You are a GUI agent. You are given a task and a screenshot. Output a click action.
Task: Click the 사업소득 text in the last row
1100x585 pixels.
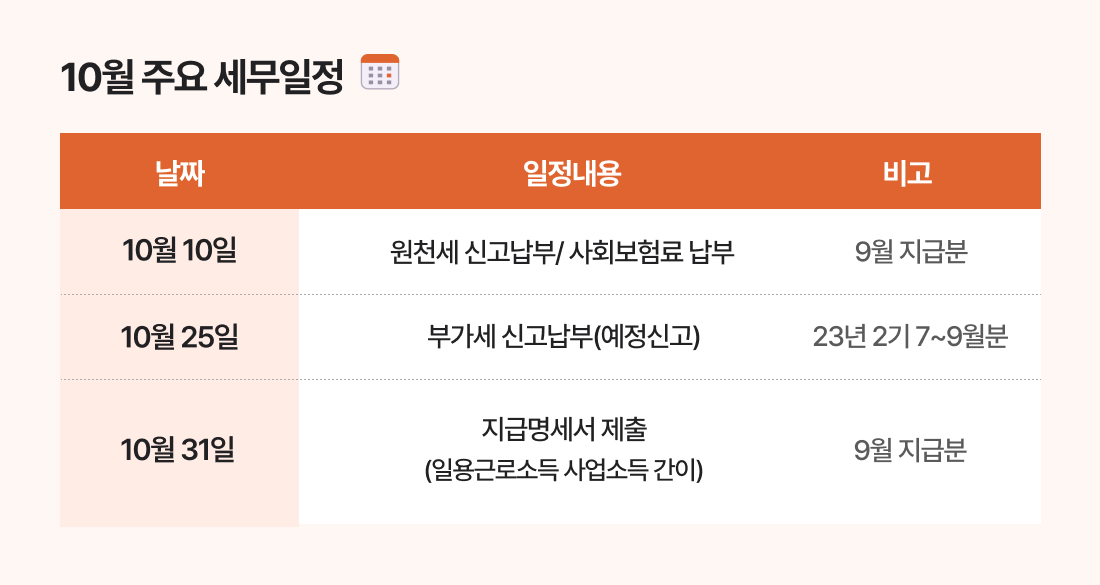coord(598,470)
